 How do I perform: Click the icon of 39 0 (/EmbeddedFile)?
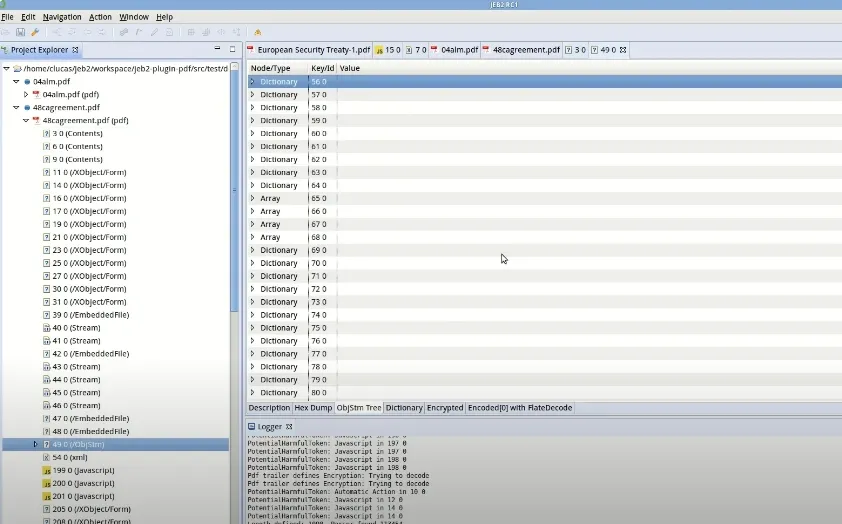point(47,315)
